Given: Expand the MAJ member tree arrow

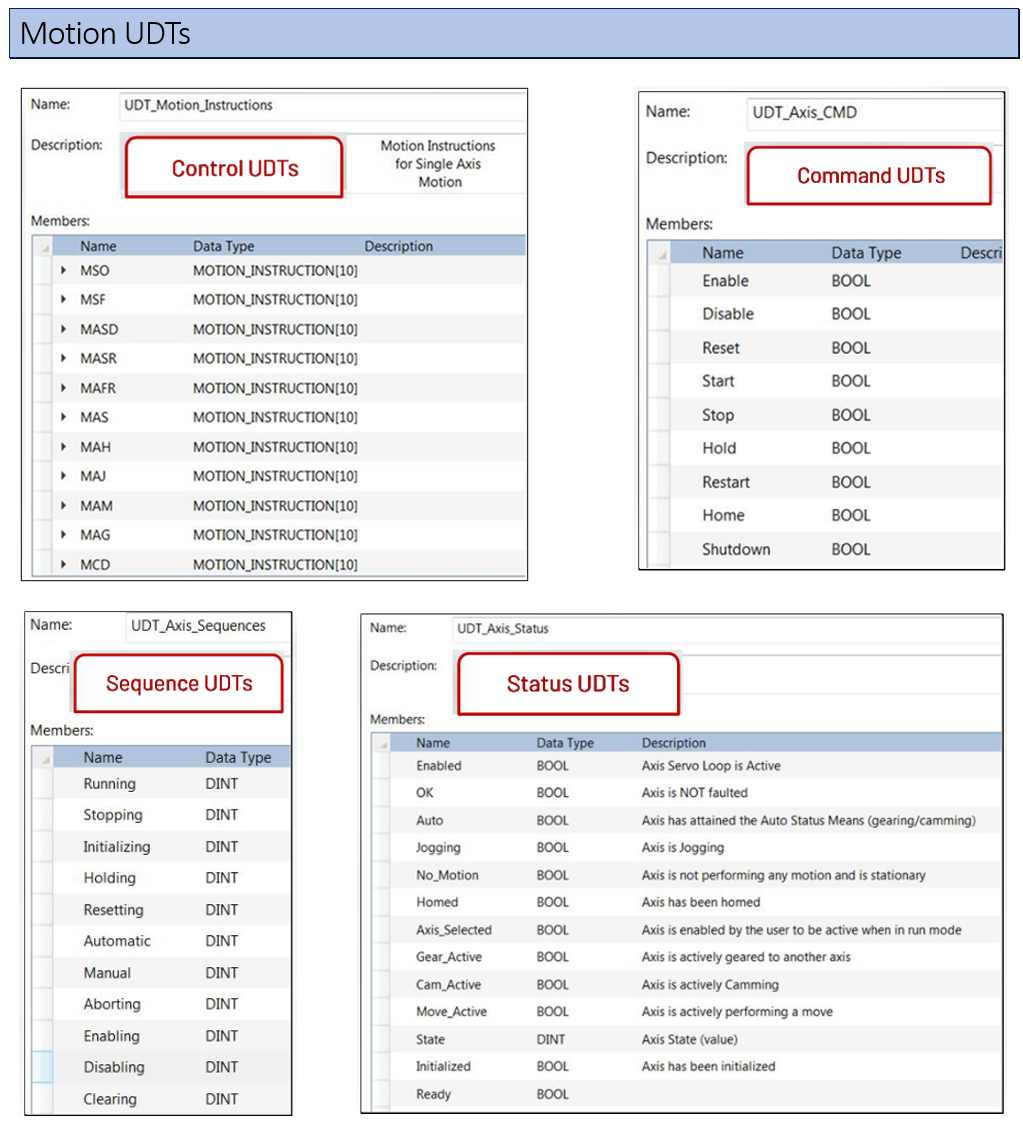Looking at the screenshot, I should (63, 476).
